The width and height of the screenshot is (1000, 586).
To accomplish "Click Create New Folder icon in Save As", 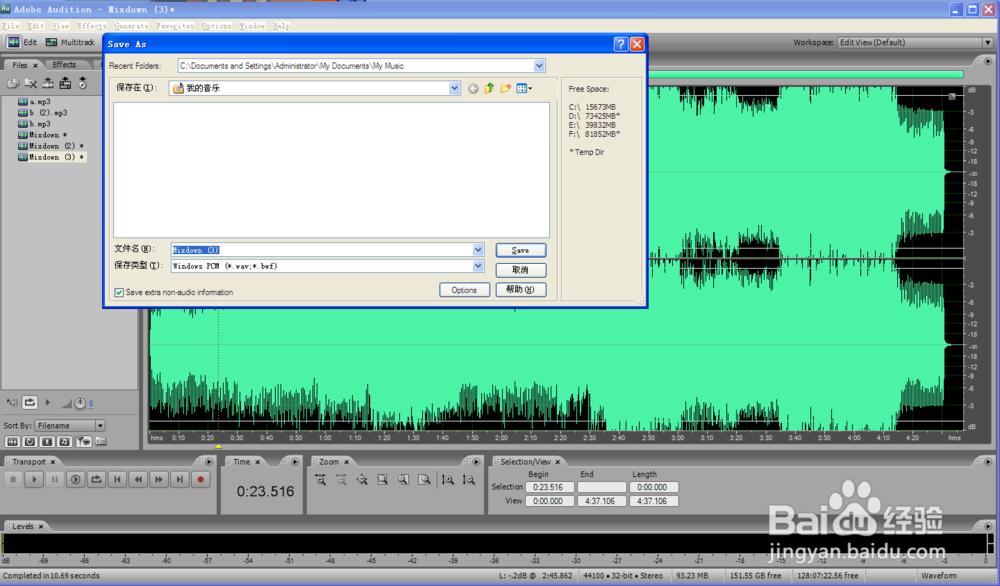I will [x=506, y=89].
